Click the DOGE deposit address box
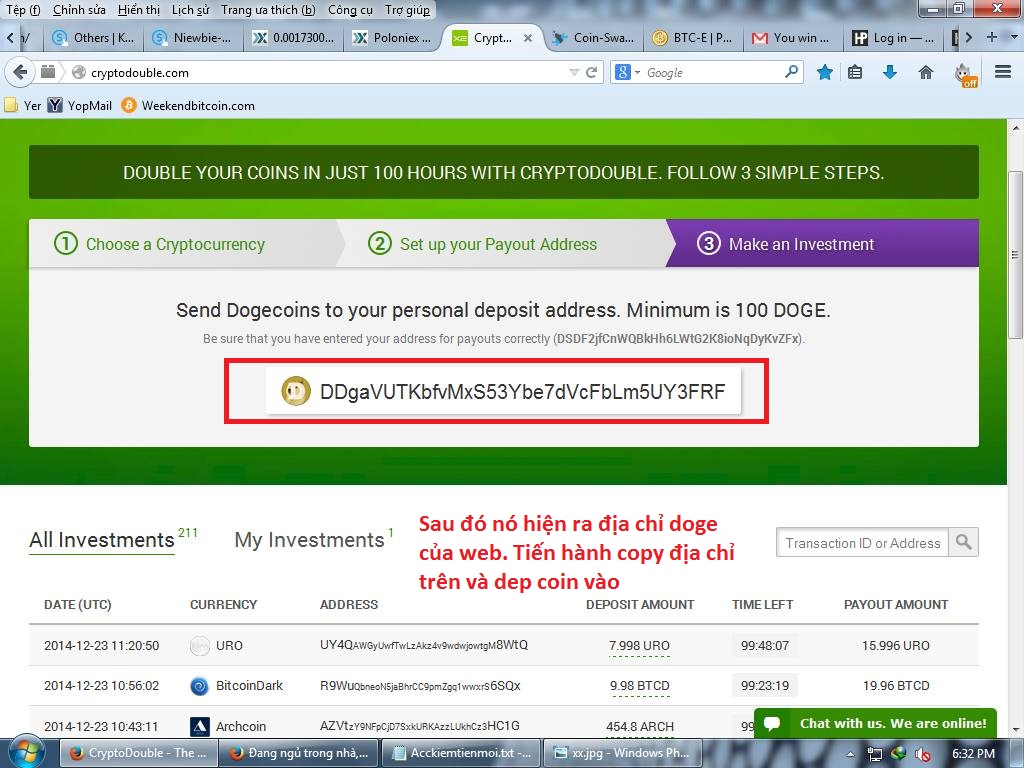Screen dimensions: 1024x768 (x=504, y=391)
